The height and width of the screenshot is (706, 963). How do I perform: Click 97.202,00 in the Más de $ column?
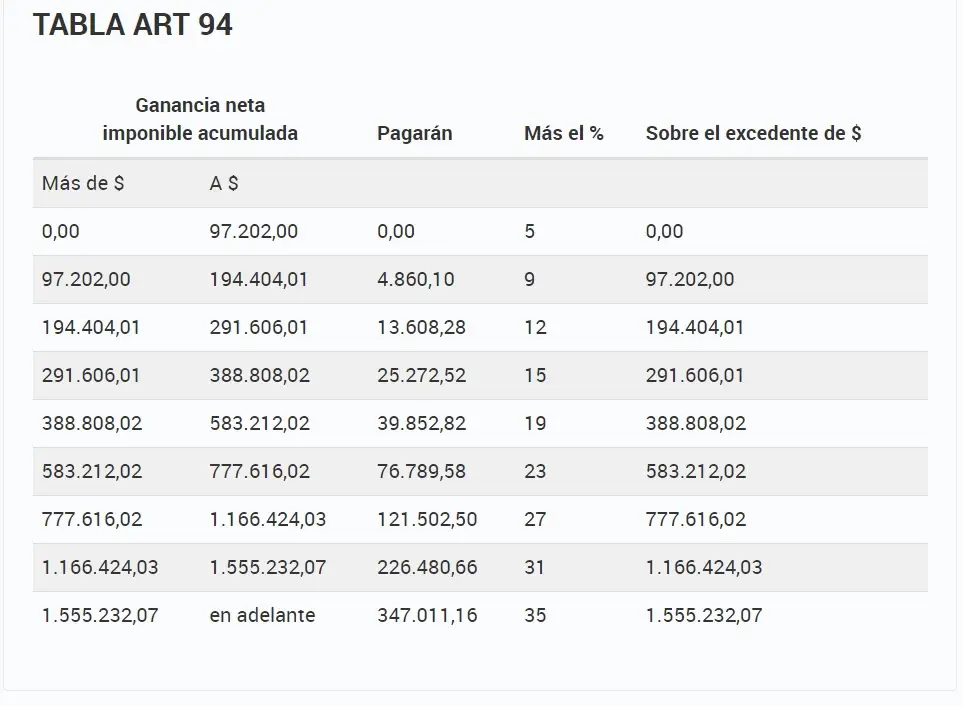point(86,279)
